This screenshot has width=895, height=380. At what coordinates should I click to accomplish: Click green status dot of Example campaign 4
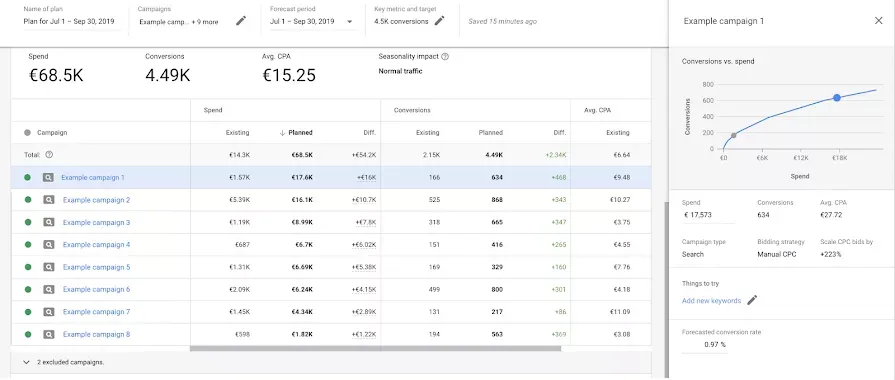[27, 245]
